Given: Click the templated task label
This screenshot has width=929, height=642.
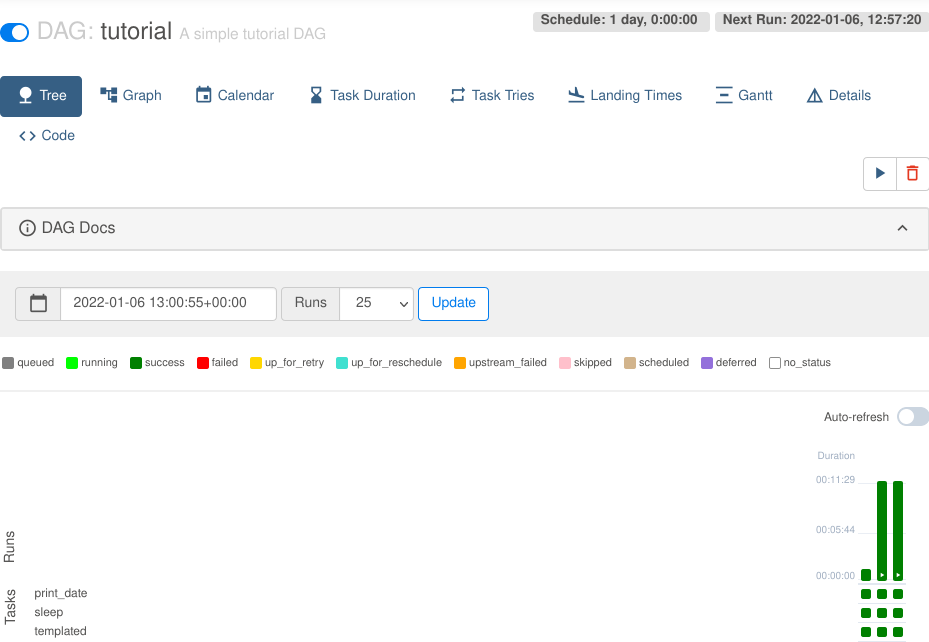Looking at the screenshot, I should tap(60, 631).
